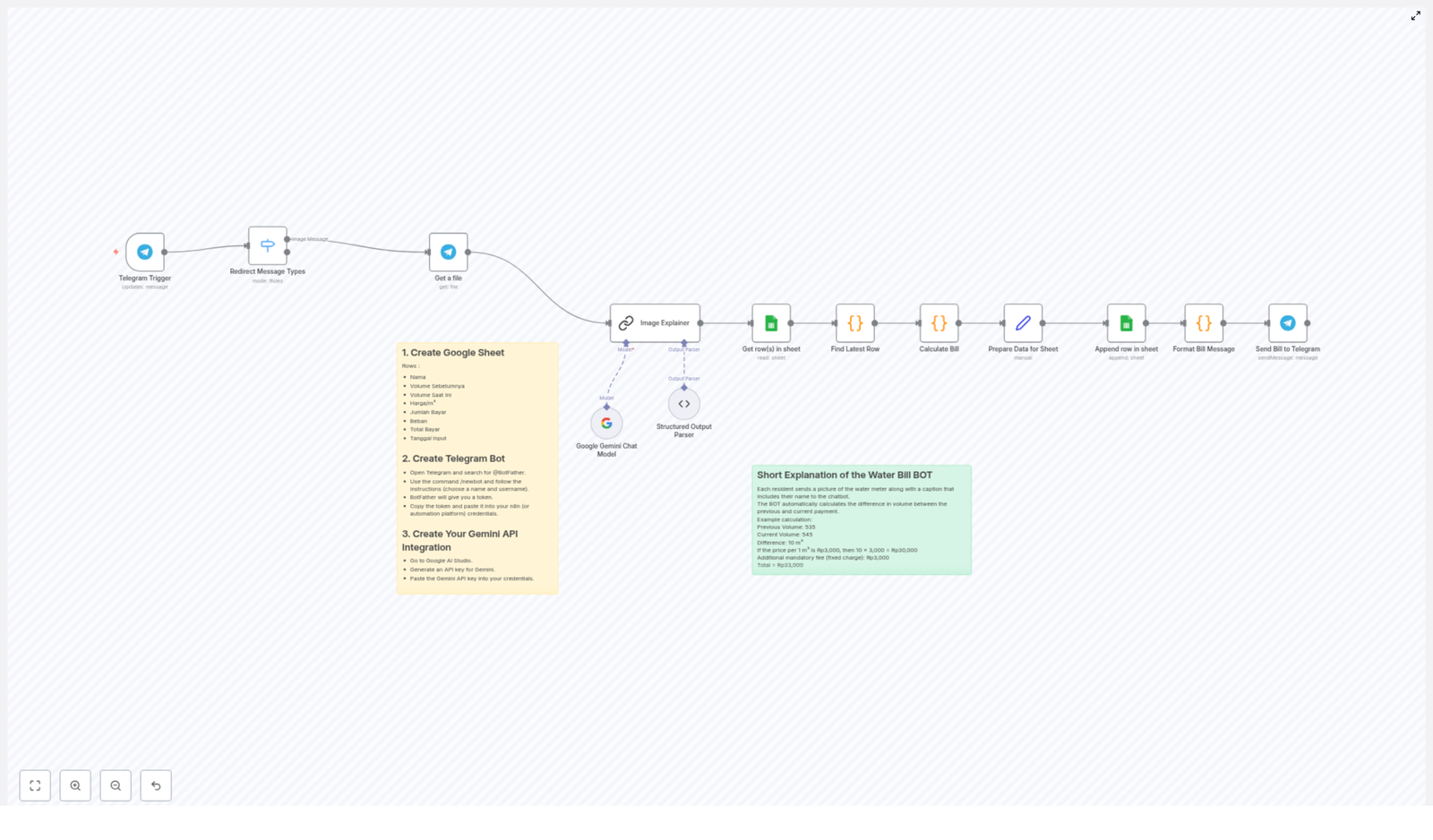This screenshot has width=1433, height=840.
Task: Select the yellow setup instructions sticky note
Action: (x=476, y=466)
